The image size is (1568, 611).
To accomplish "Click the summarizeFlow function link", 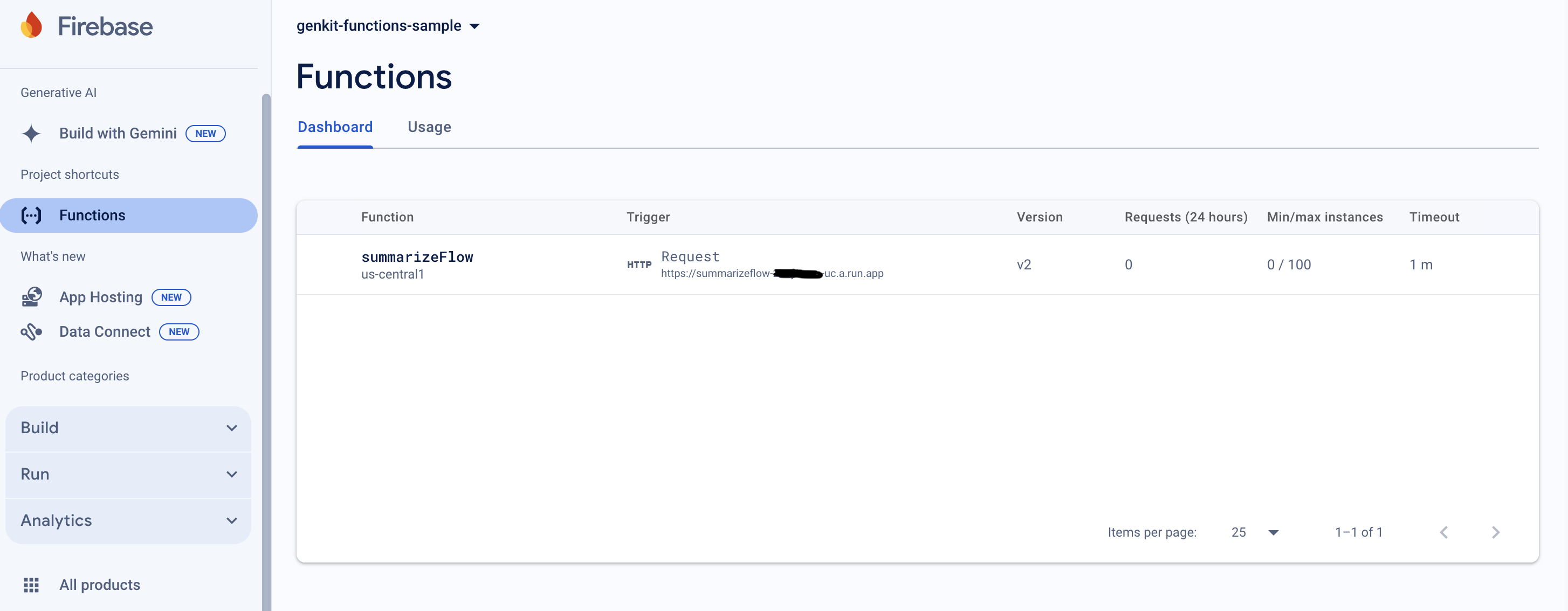I will click(x=417, y=256).
